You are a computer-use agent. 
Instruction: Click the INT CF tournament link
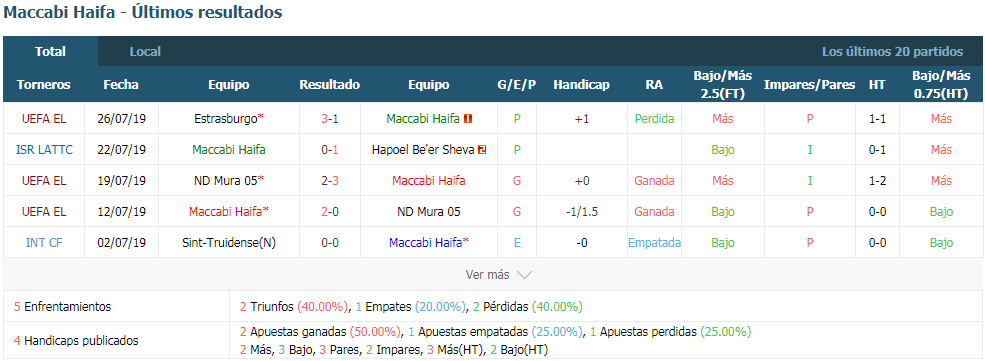(x=44, y=243)
